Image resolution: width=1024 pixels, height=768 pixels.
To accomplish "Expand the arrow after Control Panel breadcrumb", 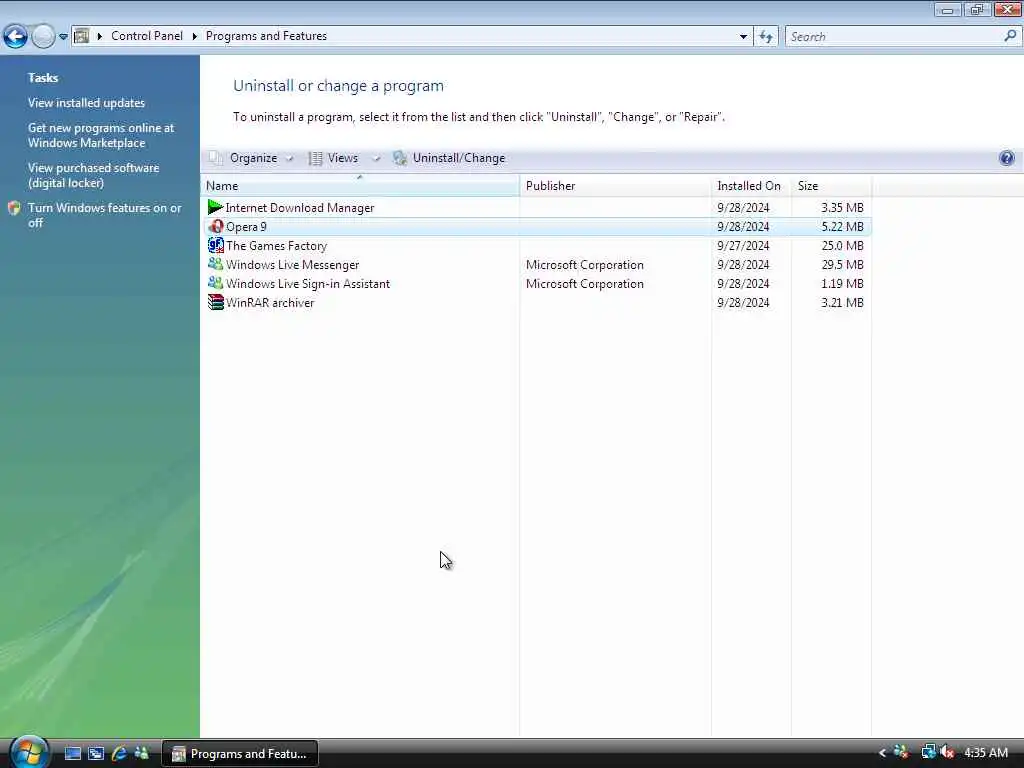I will tap(194, 36).
